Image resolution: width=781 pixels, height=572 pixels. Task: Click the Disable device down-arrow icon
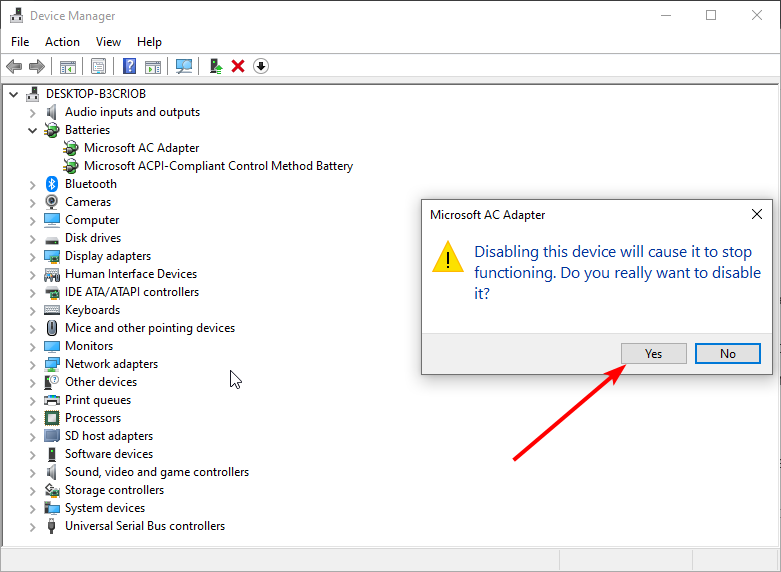(x=261, y=66)
